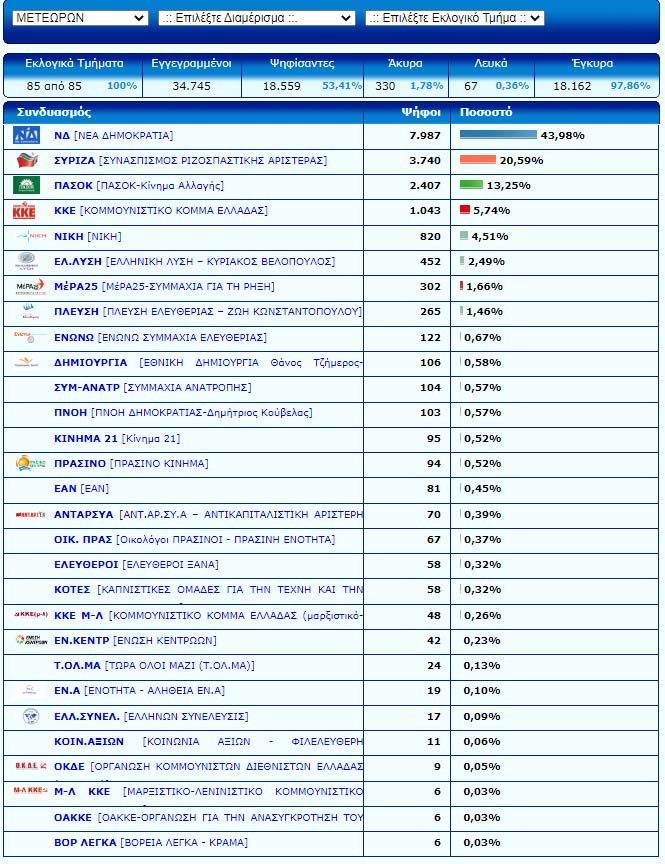Open the ΚΙΝΗΜΑ 21 link
Image resolution: width=665 pixels, height=864 pixels.
[117, 438]
